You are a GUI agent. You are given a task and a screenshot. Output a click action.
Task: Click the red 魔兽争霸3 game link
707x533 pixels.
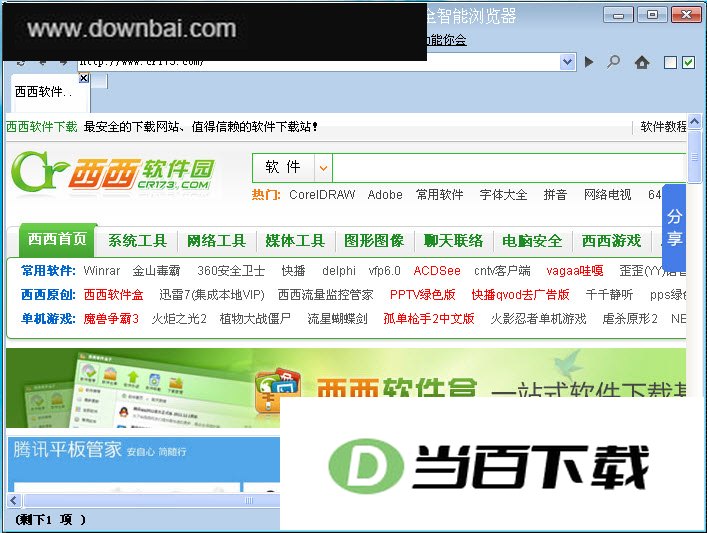coord(111,319)
